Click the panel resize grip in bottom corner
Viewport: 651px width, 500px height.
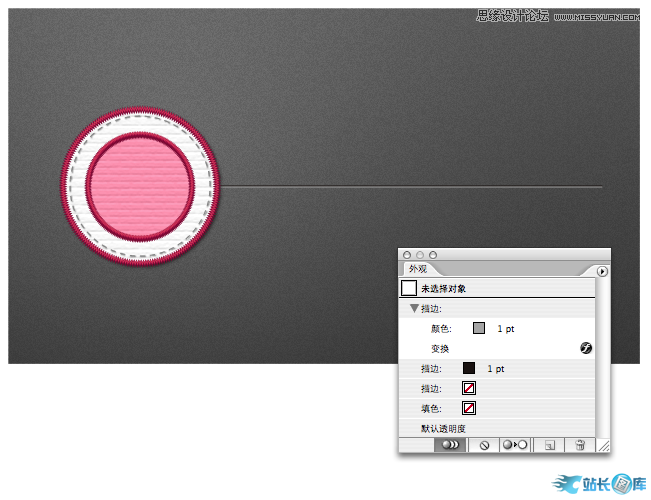pyautogui.click(x=602, y=446)
